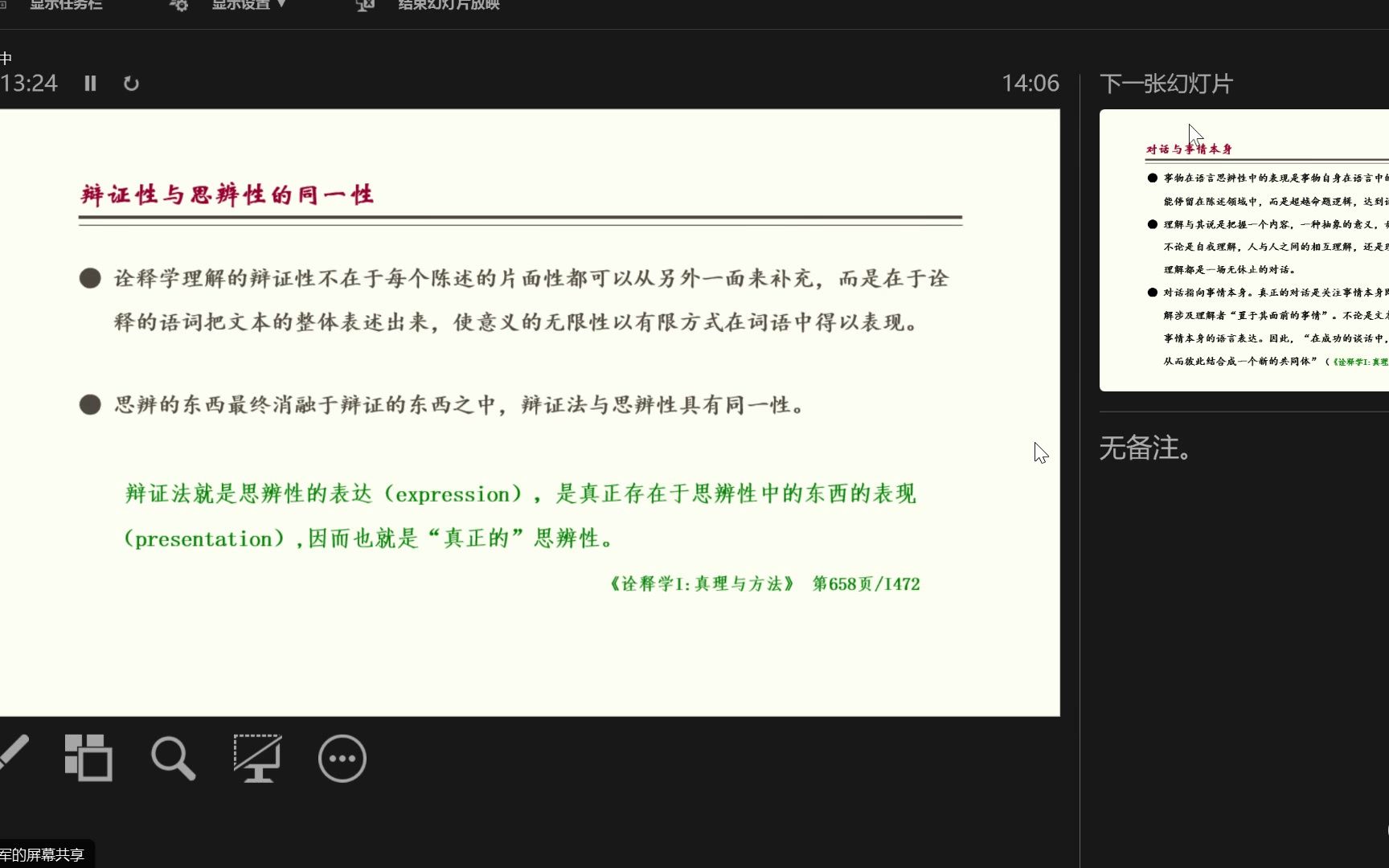Click 结束幻灯片放映 to end show
The height and width of the screenshot is (868, 1389).
(449, 5)
